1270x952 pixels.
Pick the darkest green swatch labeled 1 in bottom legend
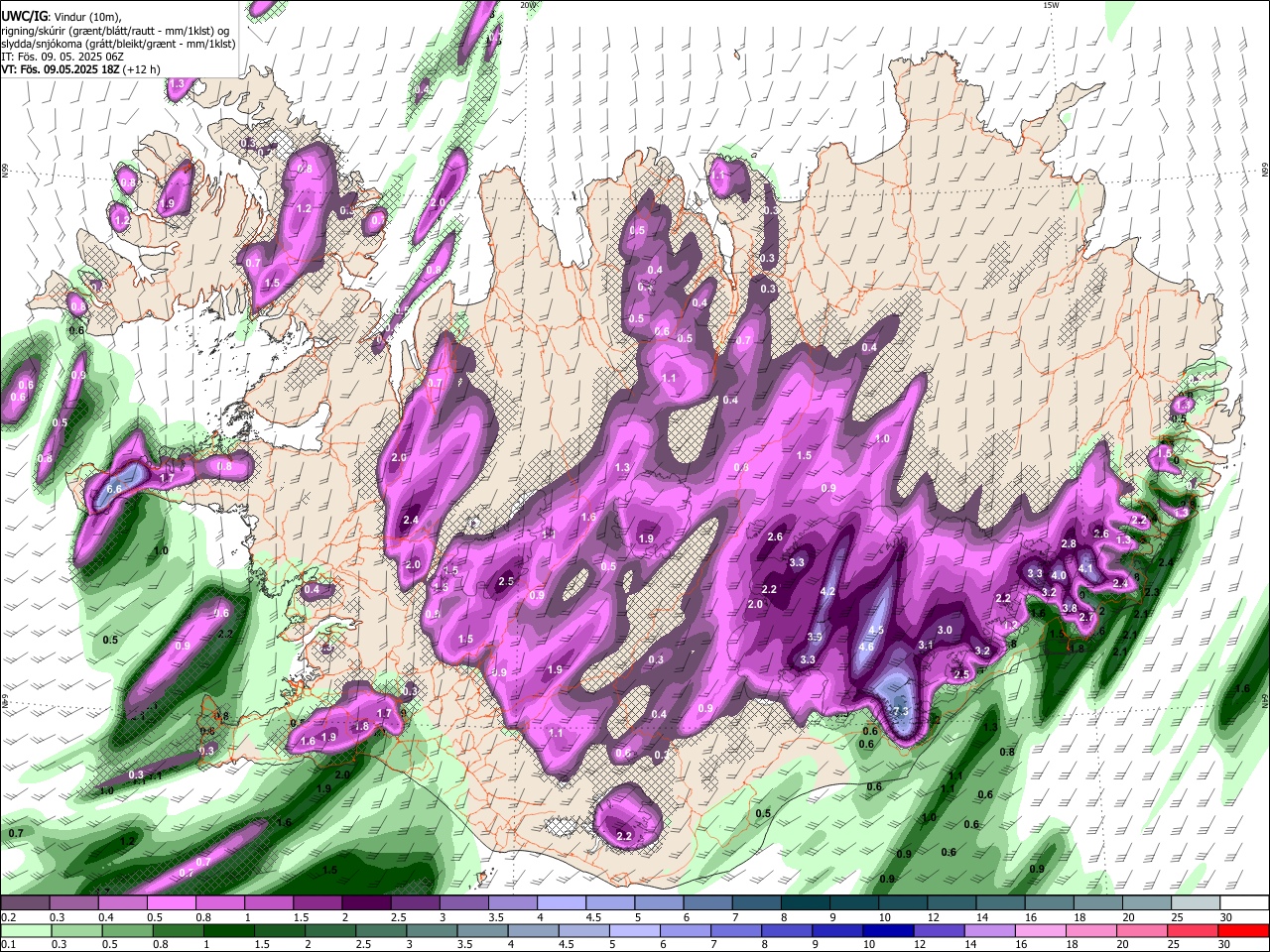227,930
